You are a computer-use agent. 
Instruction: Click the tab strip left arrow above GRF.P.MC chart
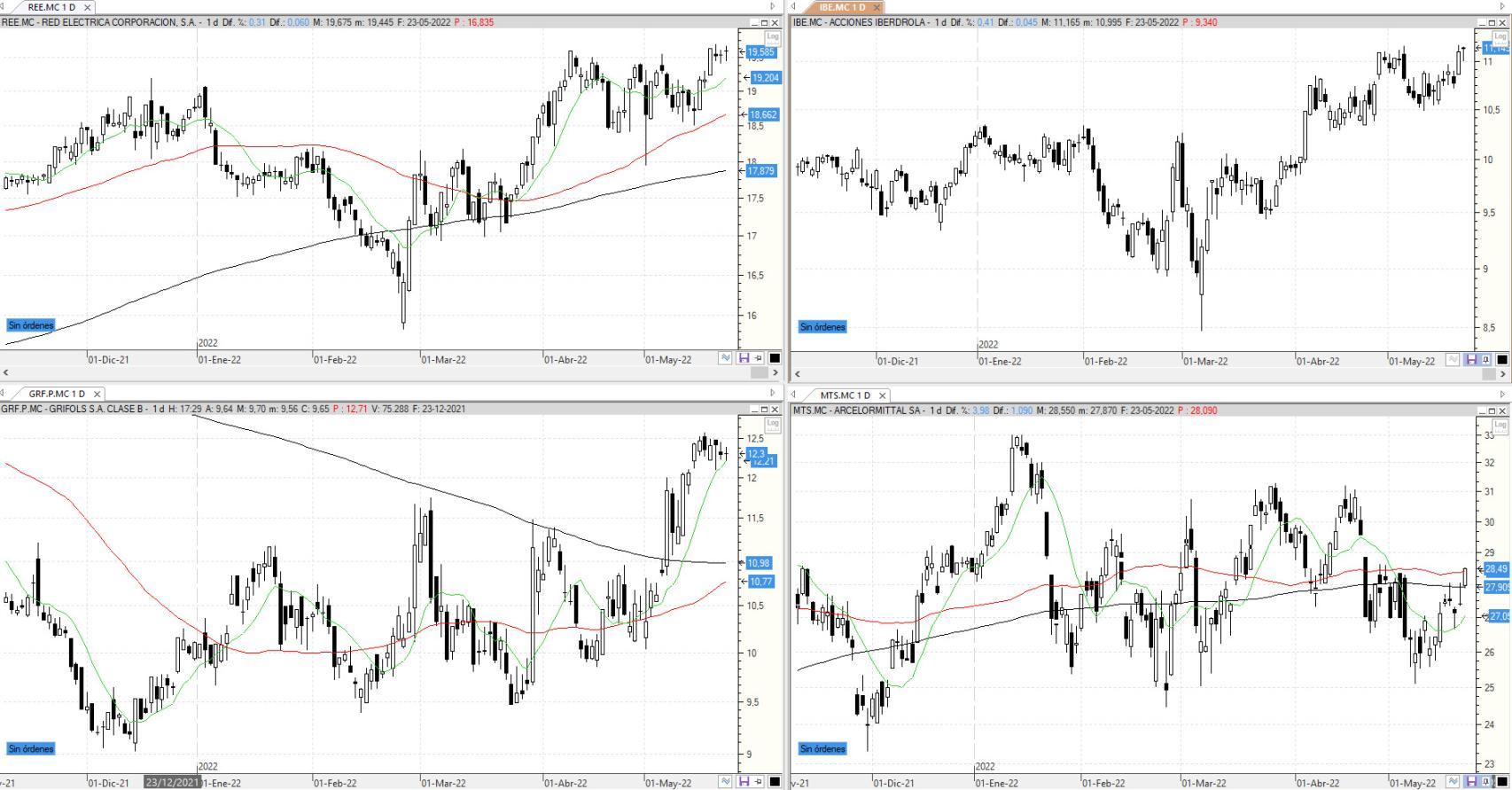pyautogui.click(x=3, y=393)
